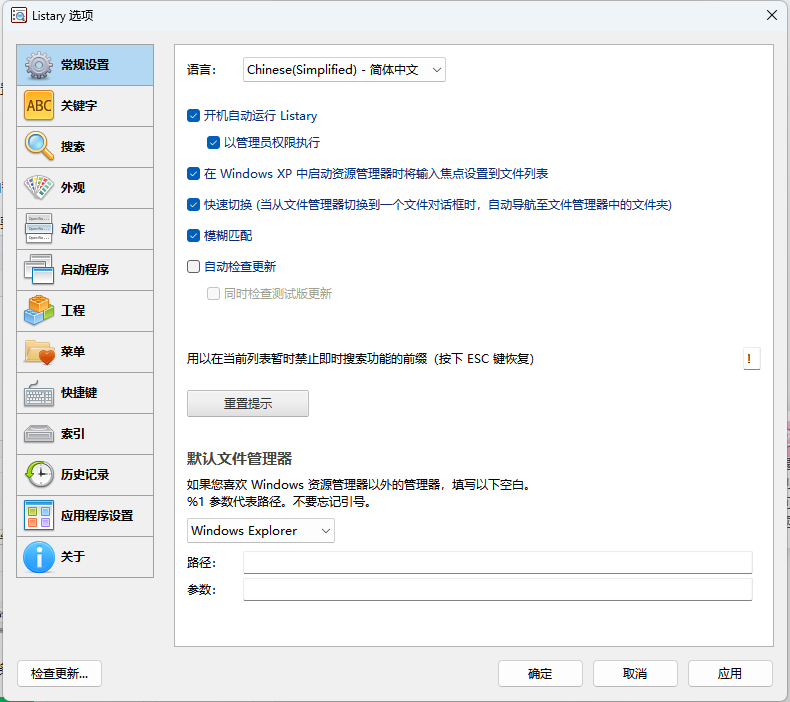Open the 快捷键 settings page
The image size is (790, 702).
coord(85,393)
